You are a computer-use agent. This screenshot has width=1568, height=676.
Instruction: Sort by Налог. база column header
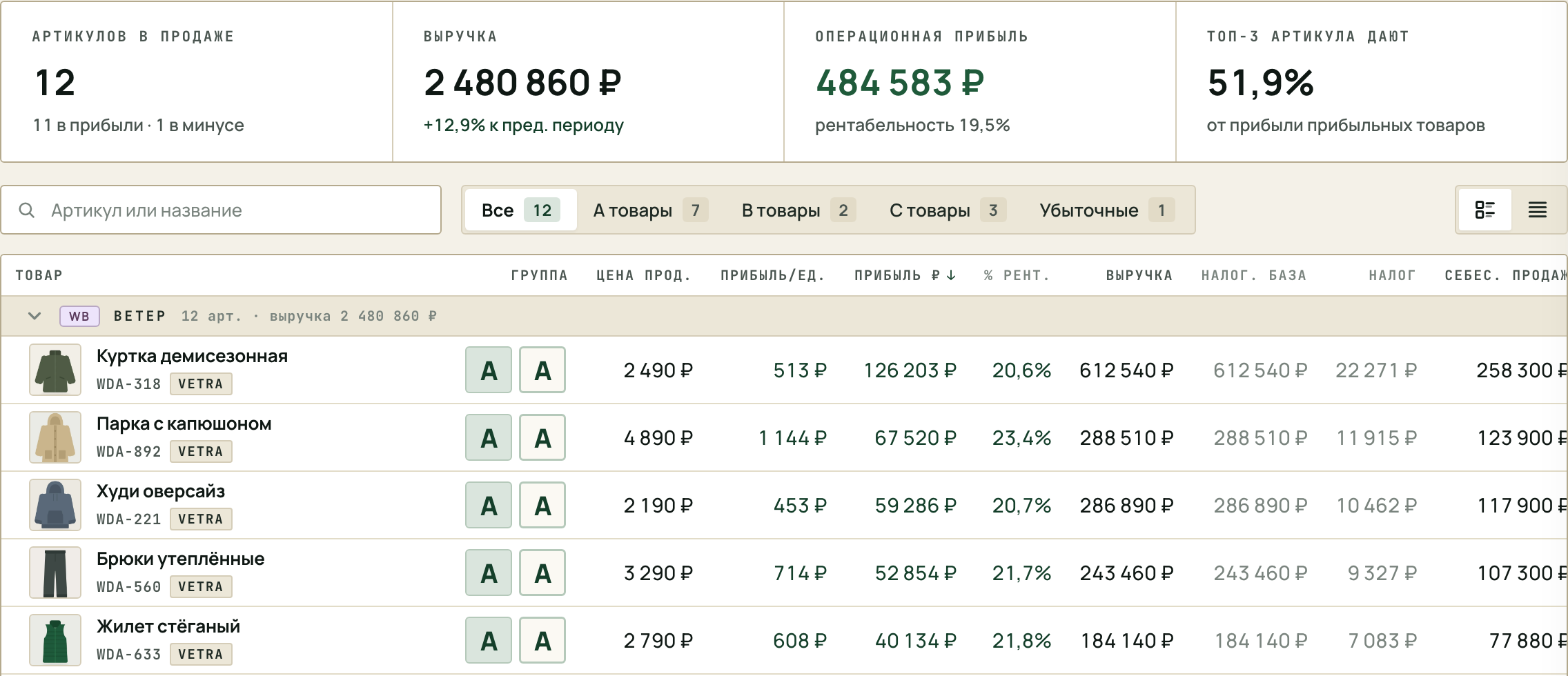tap(1254, 275)
